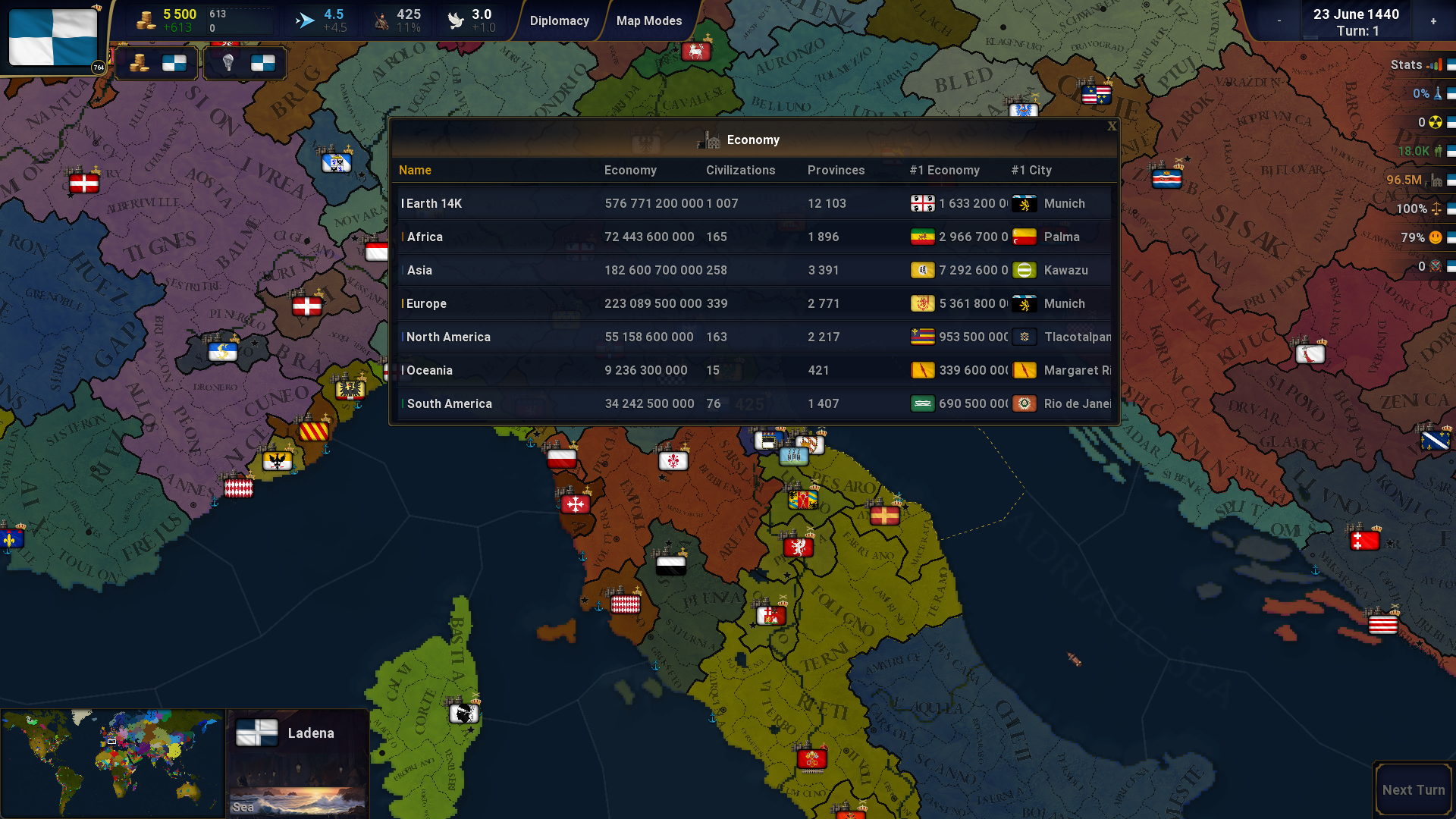Click the Ladena province info flag

256,733
